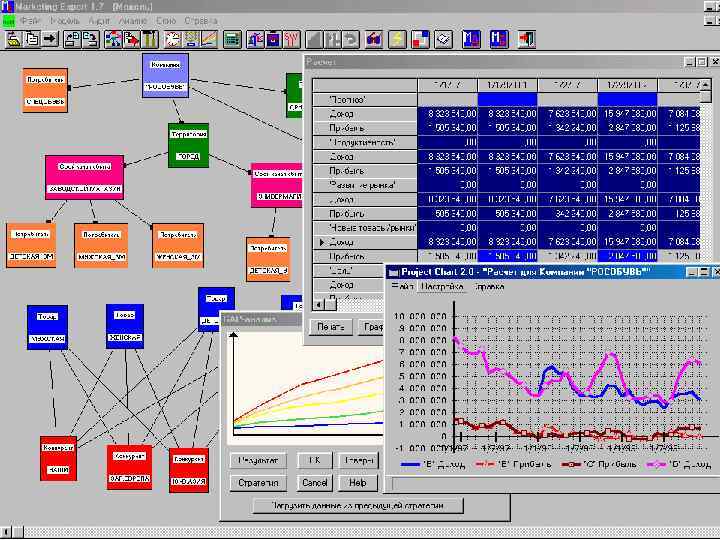Click the orange diagonal line chart icon
The height and width of the screenshot is (540, 720).
209,39
